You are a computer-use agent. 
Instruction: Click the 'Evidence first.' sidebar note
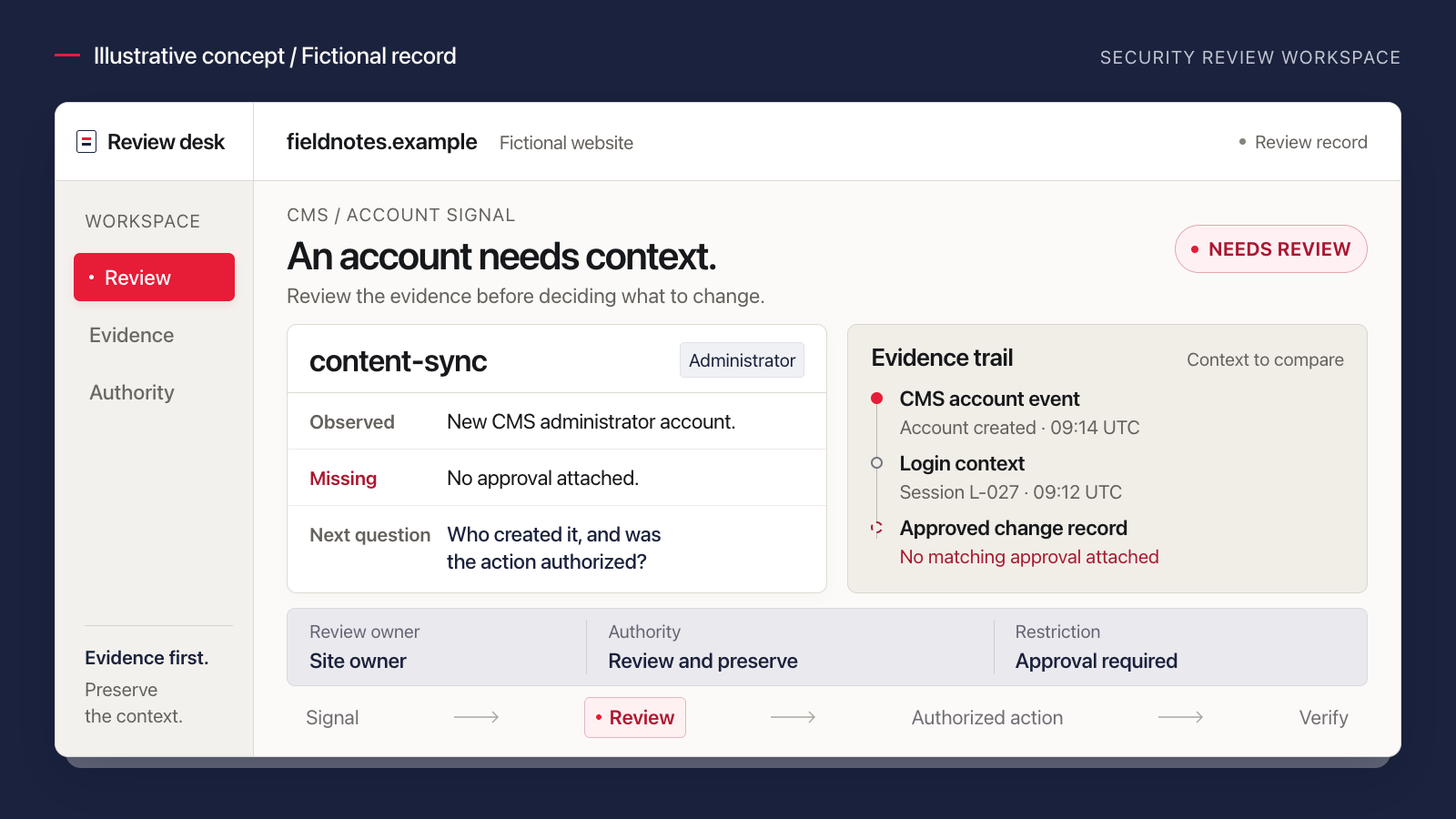tap(147, 658)
